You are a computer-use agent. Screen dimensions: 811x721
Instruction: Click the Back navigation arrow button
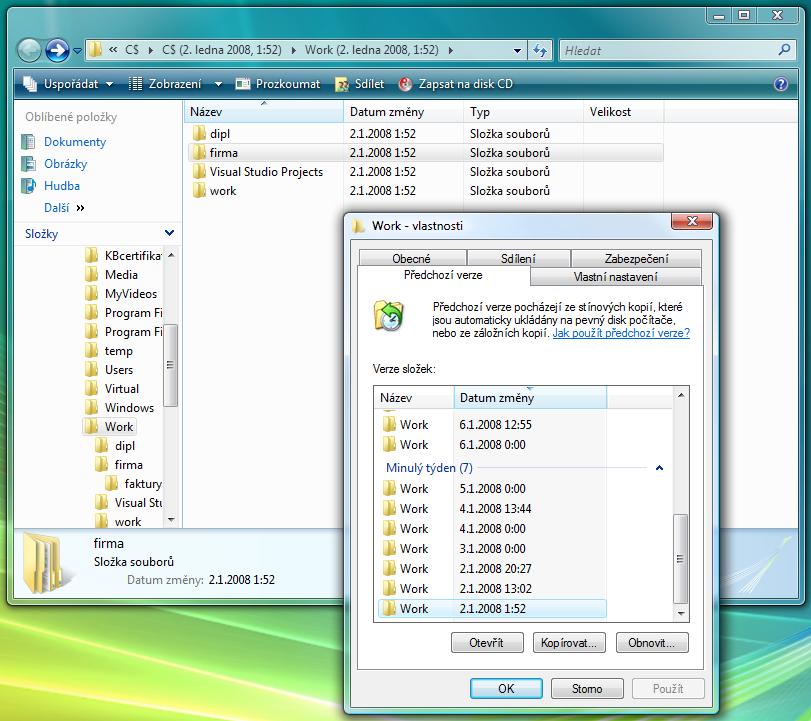29,51
